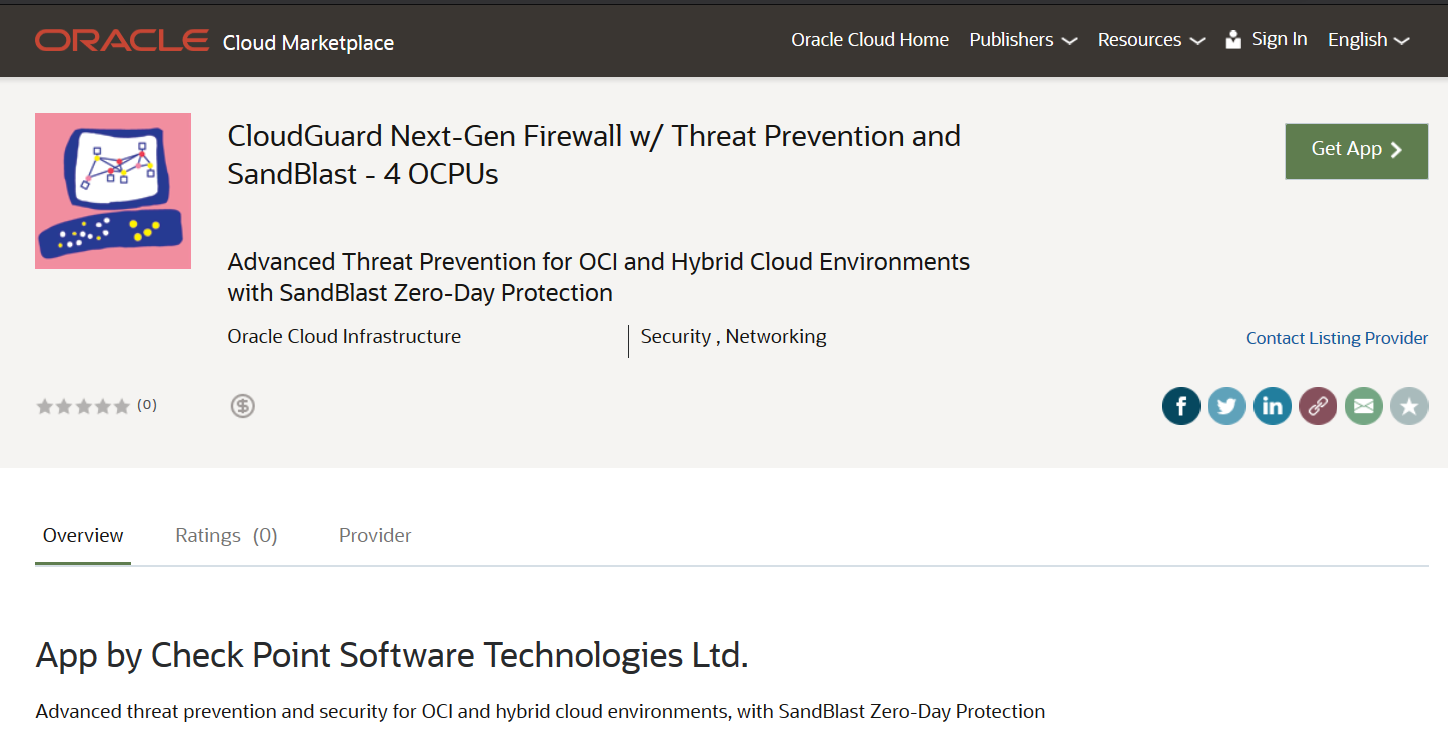
Task: Click the Sign In link
Action: [x=1279, y=40]
